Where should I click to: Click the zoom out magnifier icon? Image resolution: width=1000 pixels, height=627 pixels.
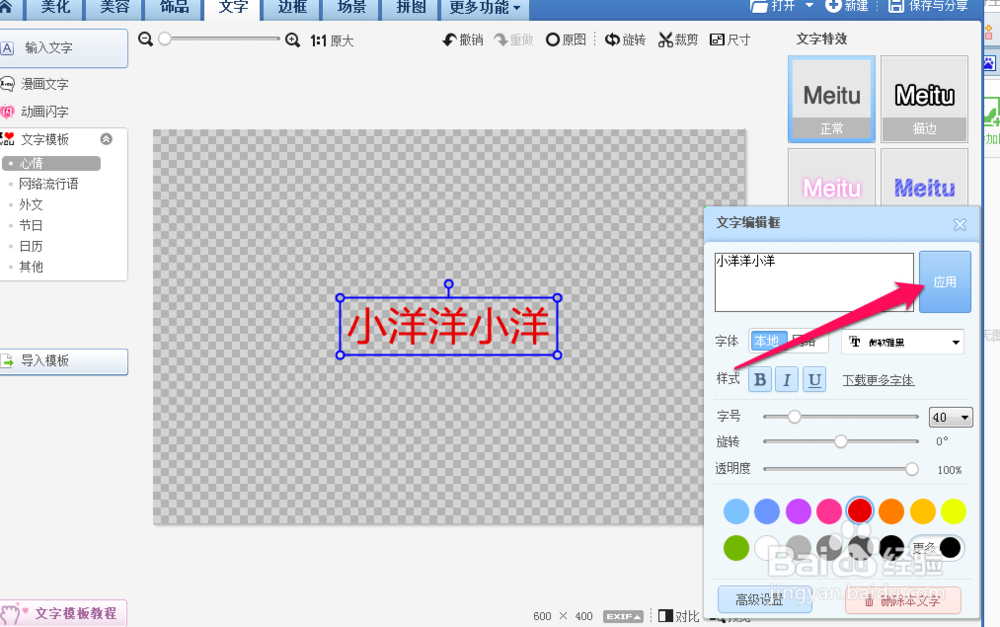(144, 40)
